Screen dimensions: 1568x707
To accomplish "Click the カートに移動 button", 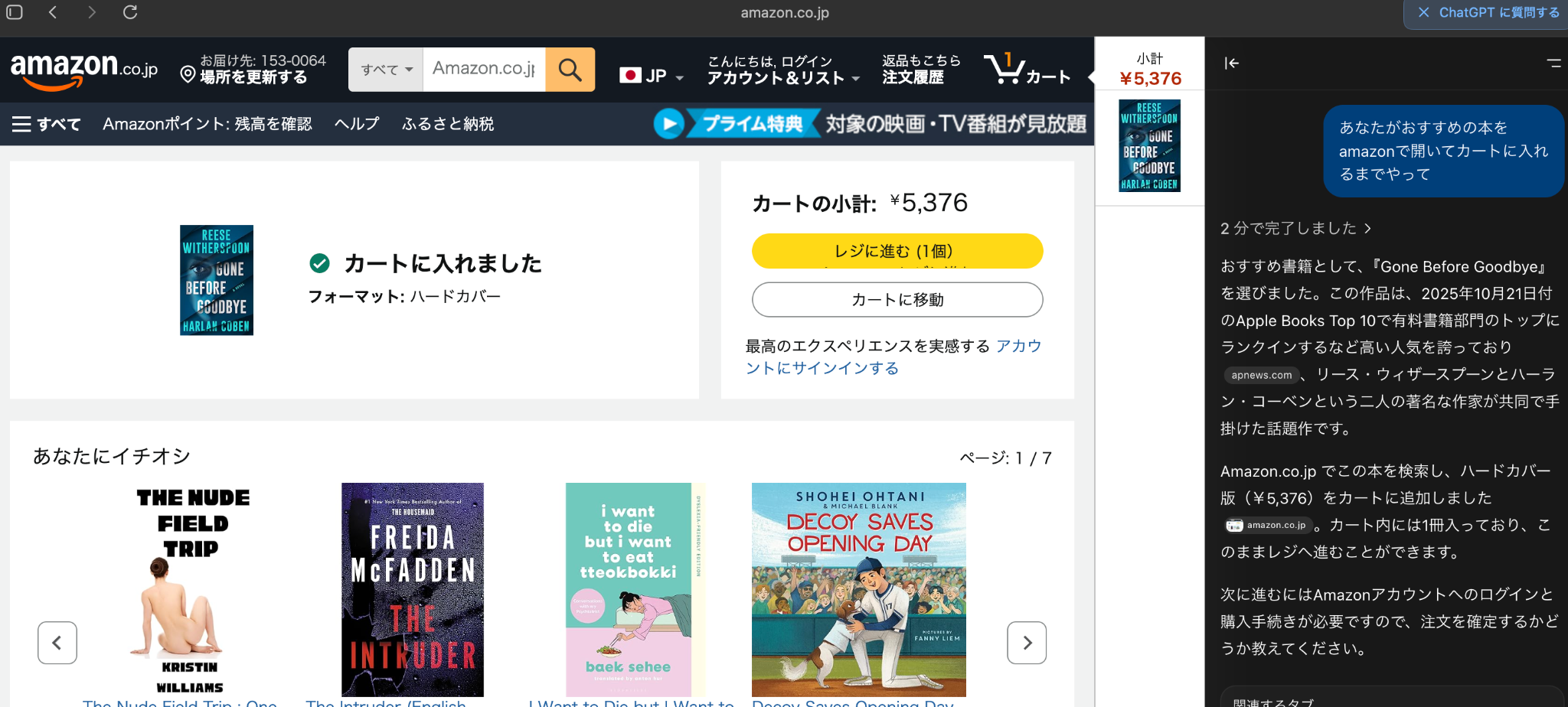I will click(x=897, y=300).
